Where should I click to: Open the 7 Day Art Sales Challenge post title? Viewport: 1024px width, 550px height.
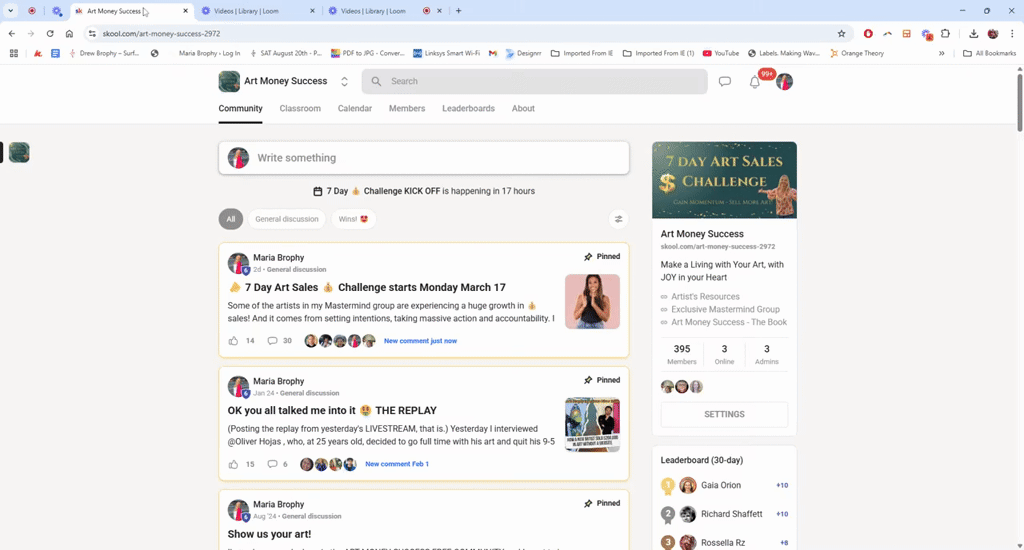366,287
